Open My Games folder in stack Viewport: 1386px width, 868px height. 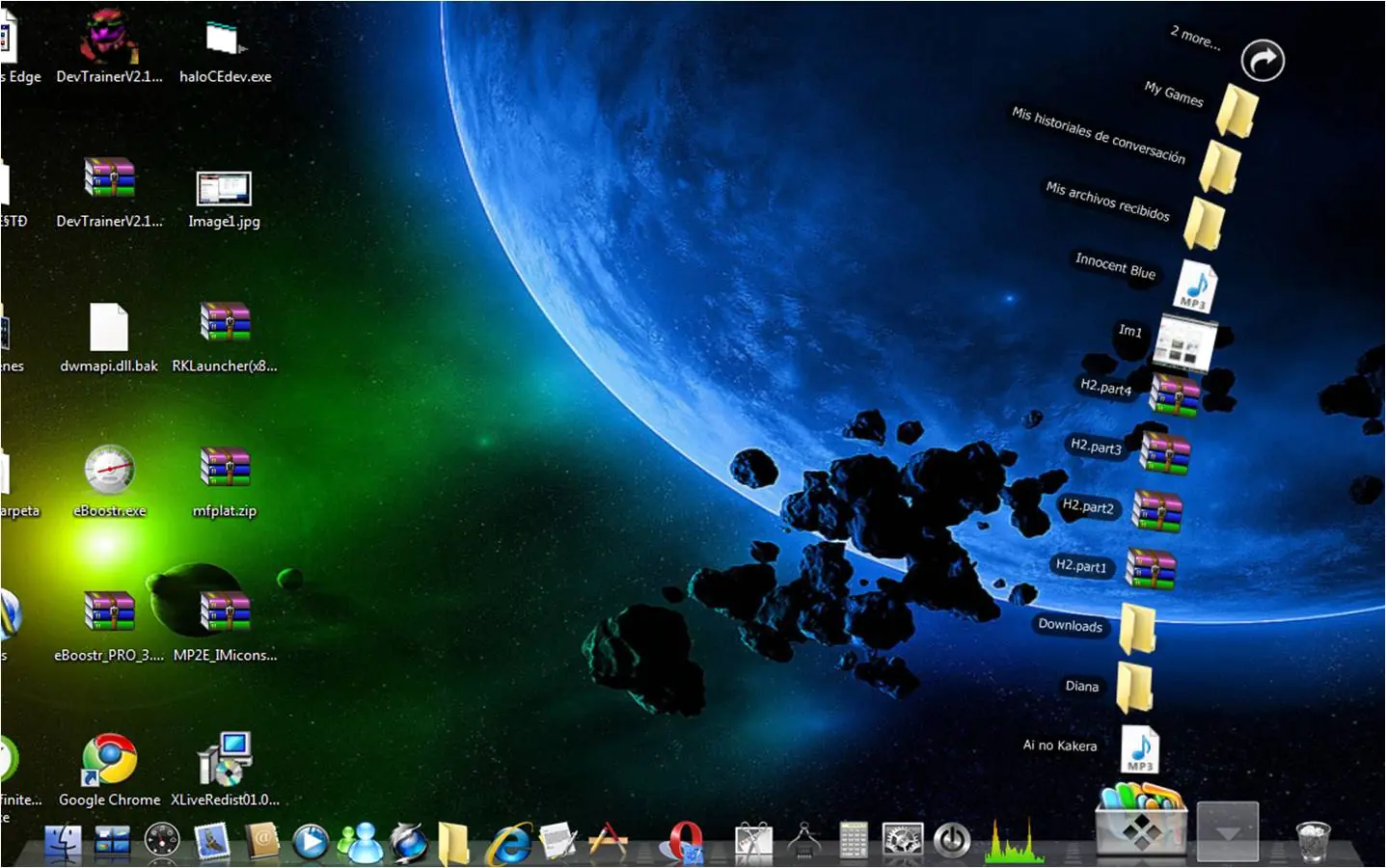coord(1237,109)
